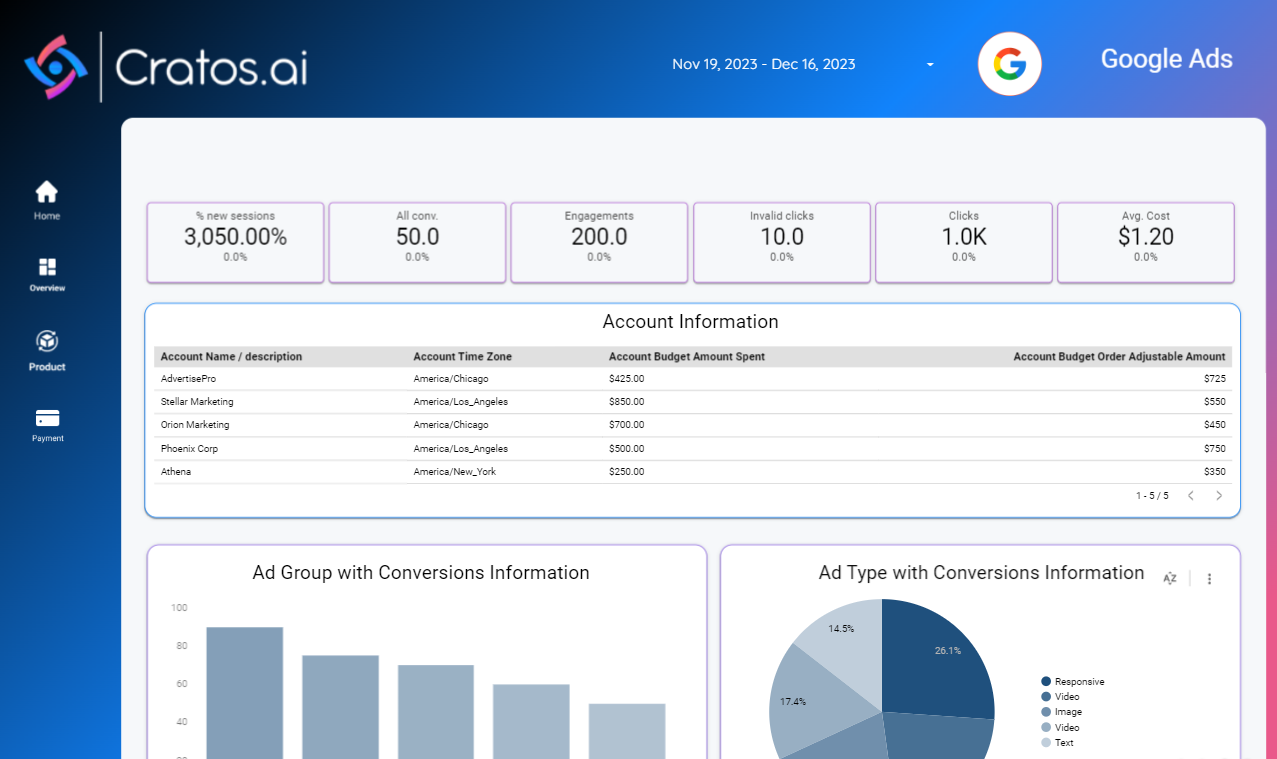Click AdvertisePro's America/Chicago time zone

[451, 379]
